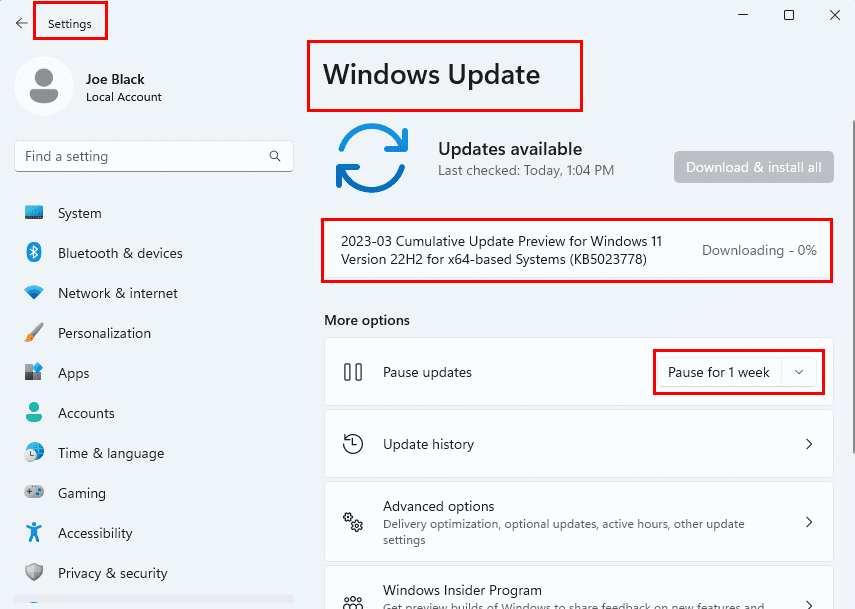Click the Accounts person icon
This screenshot has width=855, height=609.
tap(34, 413)
